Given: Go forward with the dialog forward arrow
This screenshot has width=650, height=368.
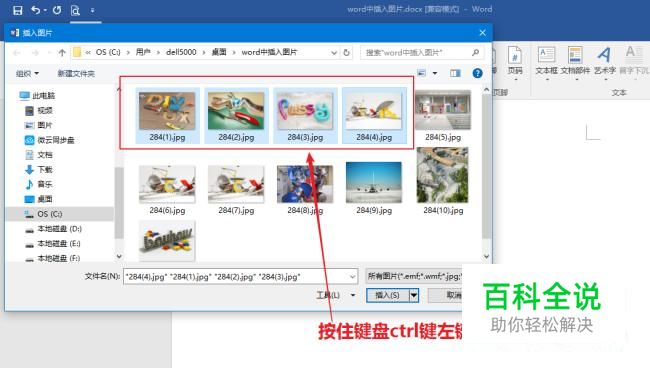Looking at the screenshot, I should [35, 53].
